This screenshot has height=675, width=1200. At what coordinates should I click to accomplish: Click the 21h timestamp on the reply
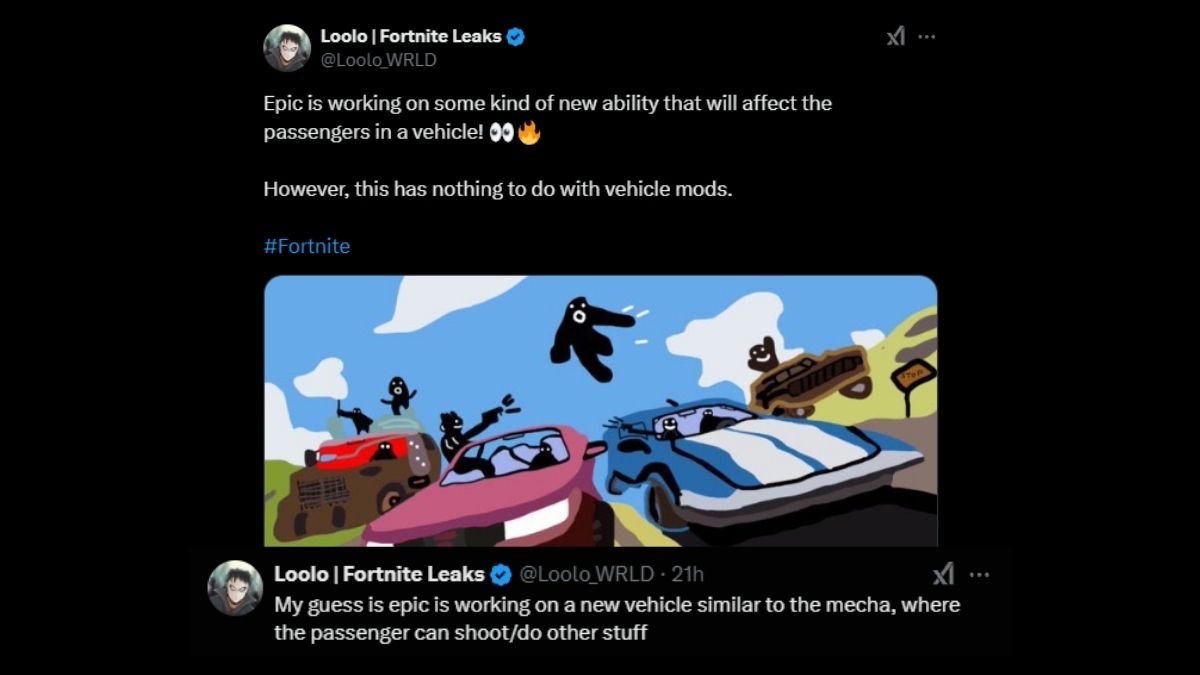tap(688, 574)
